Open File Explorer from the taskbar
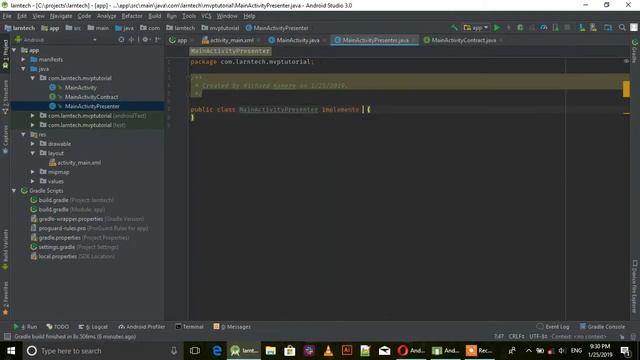The image size is (640, 360). pyautogui.click(x=270, y=351)
